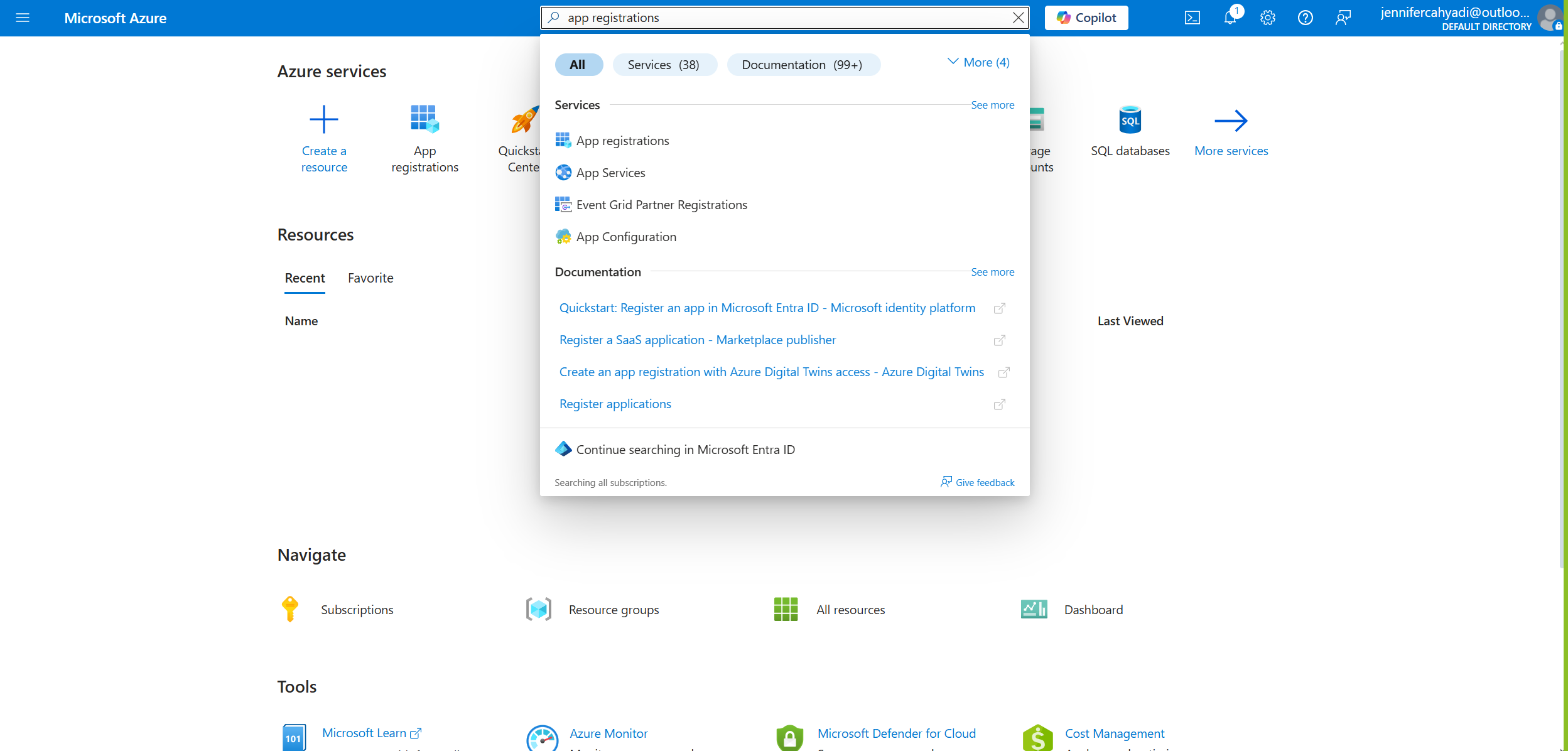
Task: Click Give feedback link
Action: [x=977, y=482]
